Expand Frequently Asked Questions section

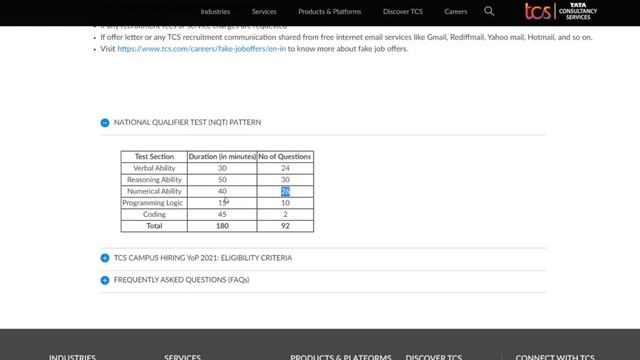[x=105, y=280]
